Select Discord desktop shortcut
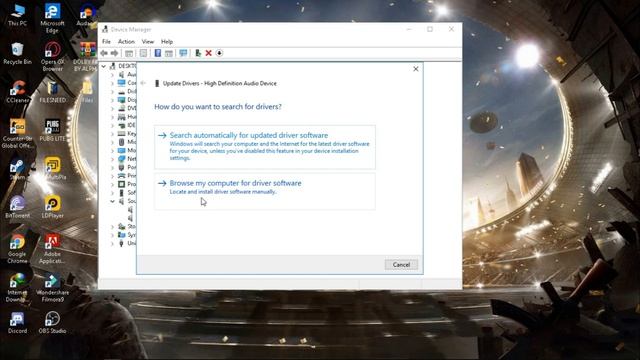The width and height of the screenshot is (640, 360). [18, 322]
